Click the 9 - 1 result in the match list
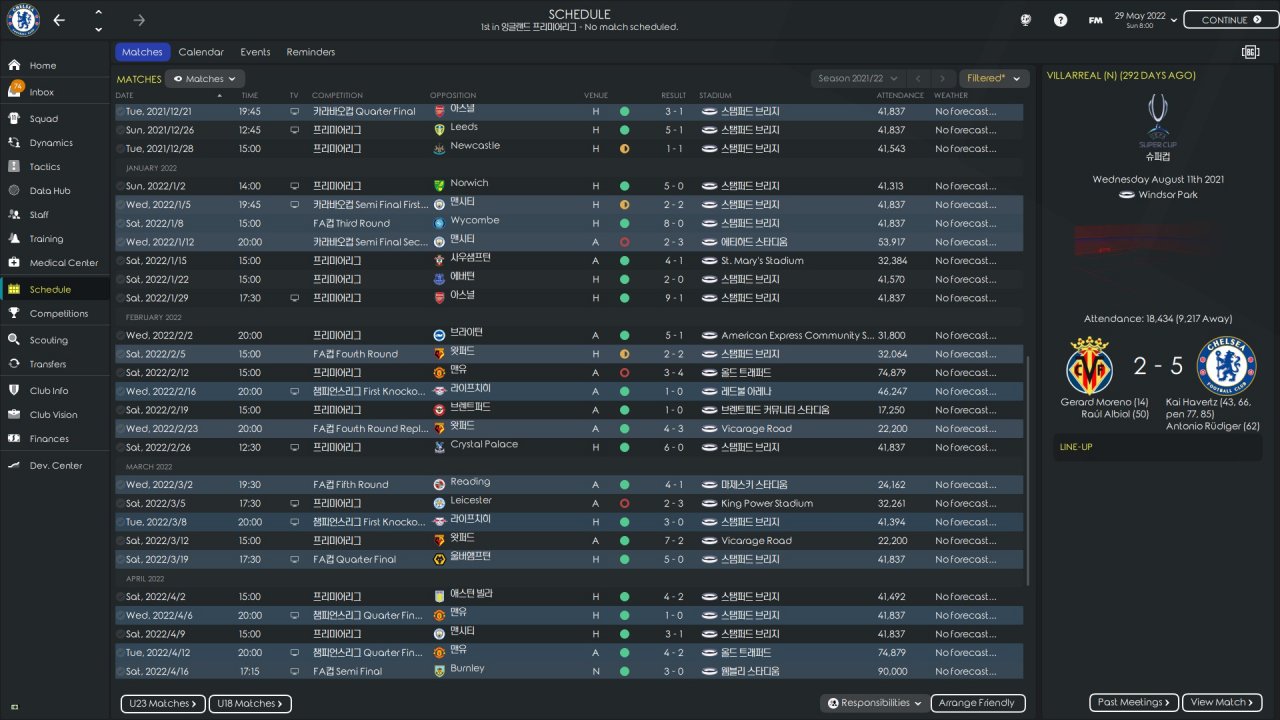The width and height of the screenshot is (1280, 720). click(x=674, y=298)
